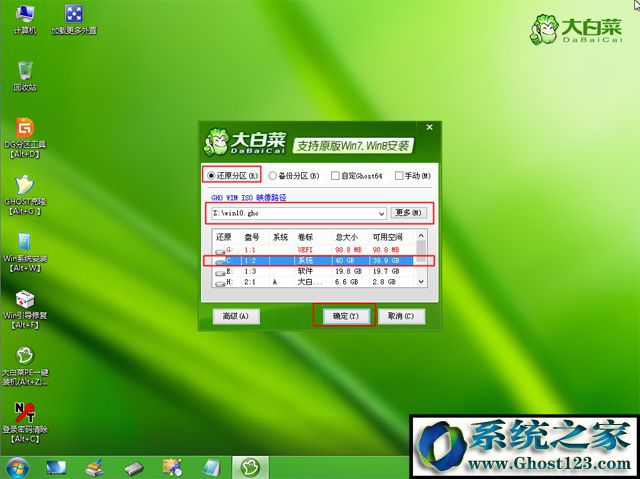
Task: Launch 大白菜PE一键装机 desktop icon
Action: click(x=25, y=366)
